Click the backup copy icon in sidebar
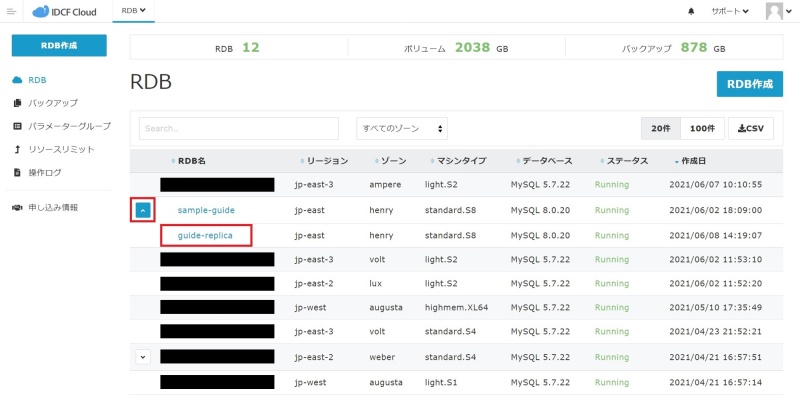The width and height of the screenshot is (800, 395). (17, 103)
